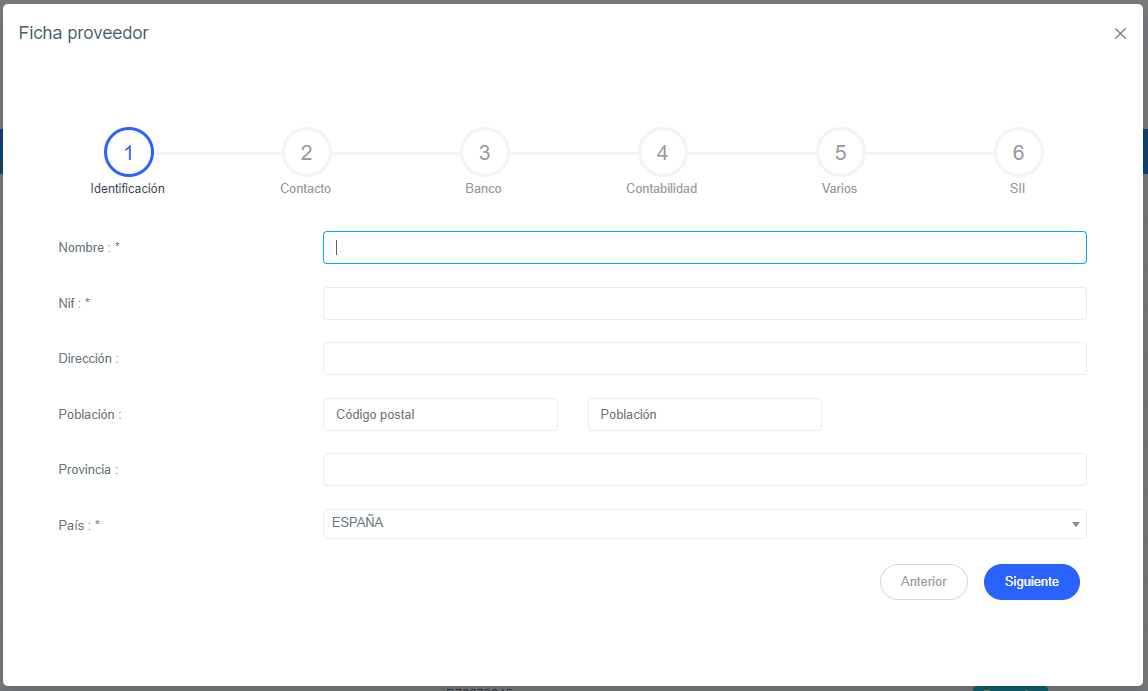Click the 'Ficha proveedor' dialog title
The height and width of the screenshot is (691, 1148).
click(x=84, y=33)
